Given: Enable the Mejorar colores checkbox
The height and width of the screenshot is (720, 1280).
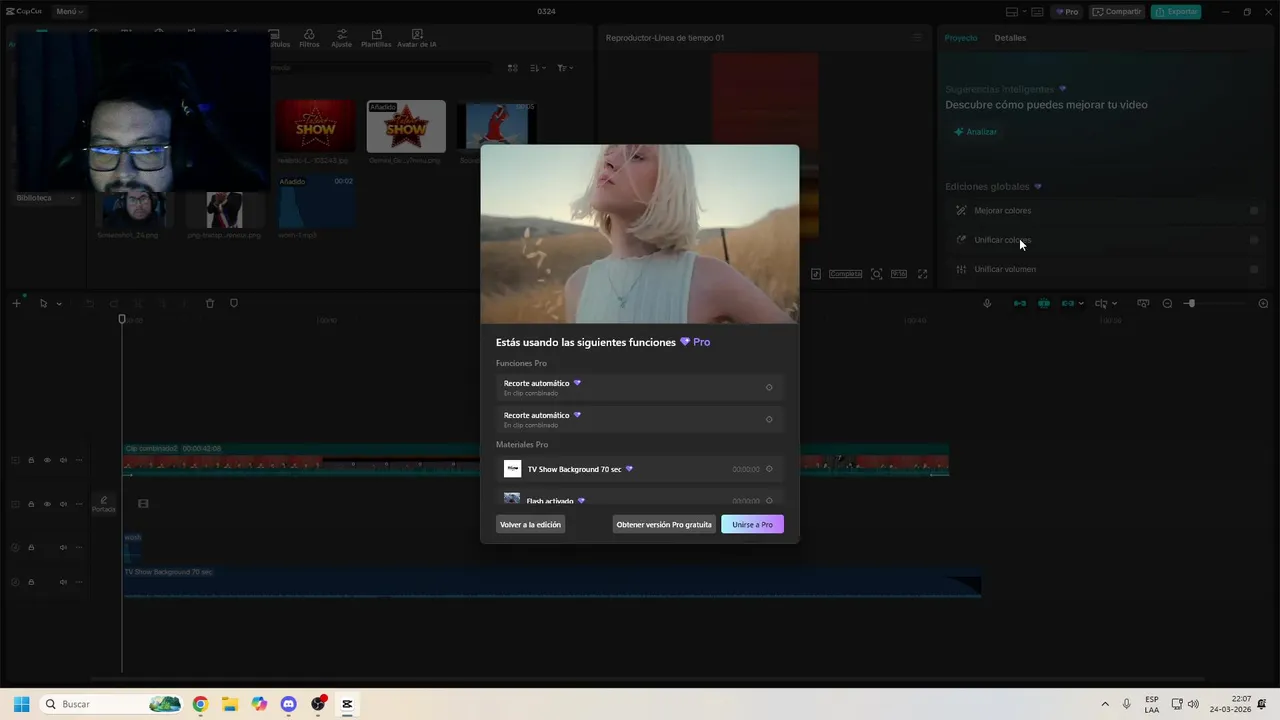Looking at the screenshot, I should (1254, 211).
